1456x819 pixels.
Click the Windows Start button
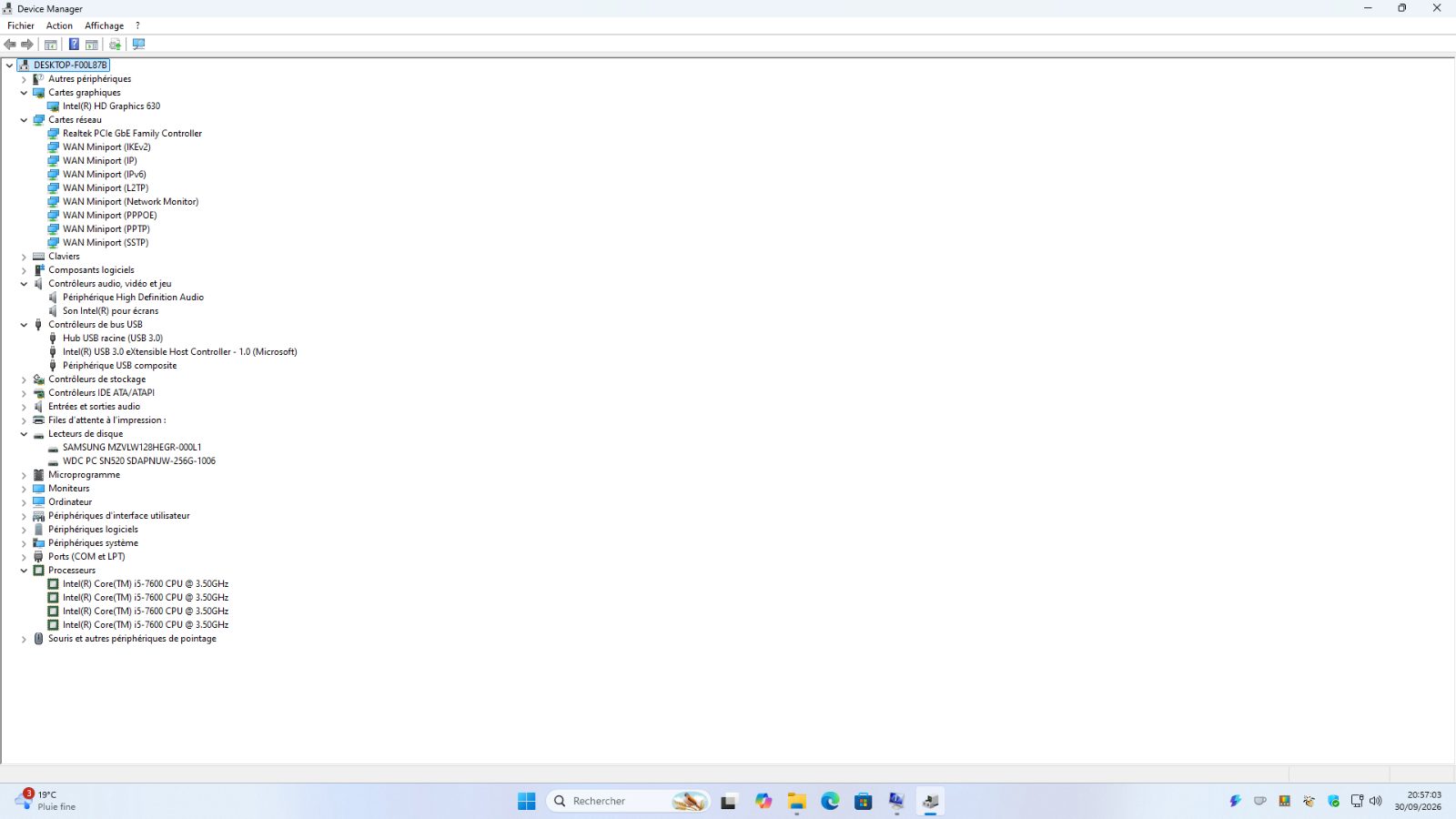526,801
